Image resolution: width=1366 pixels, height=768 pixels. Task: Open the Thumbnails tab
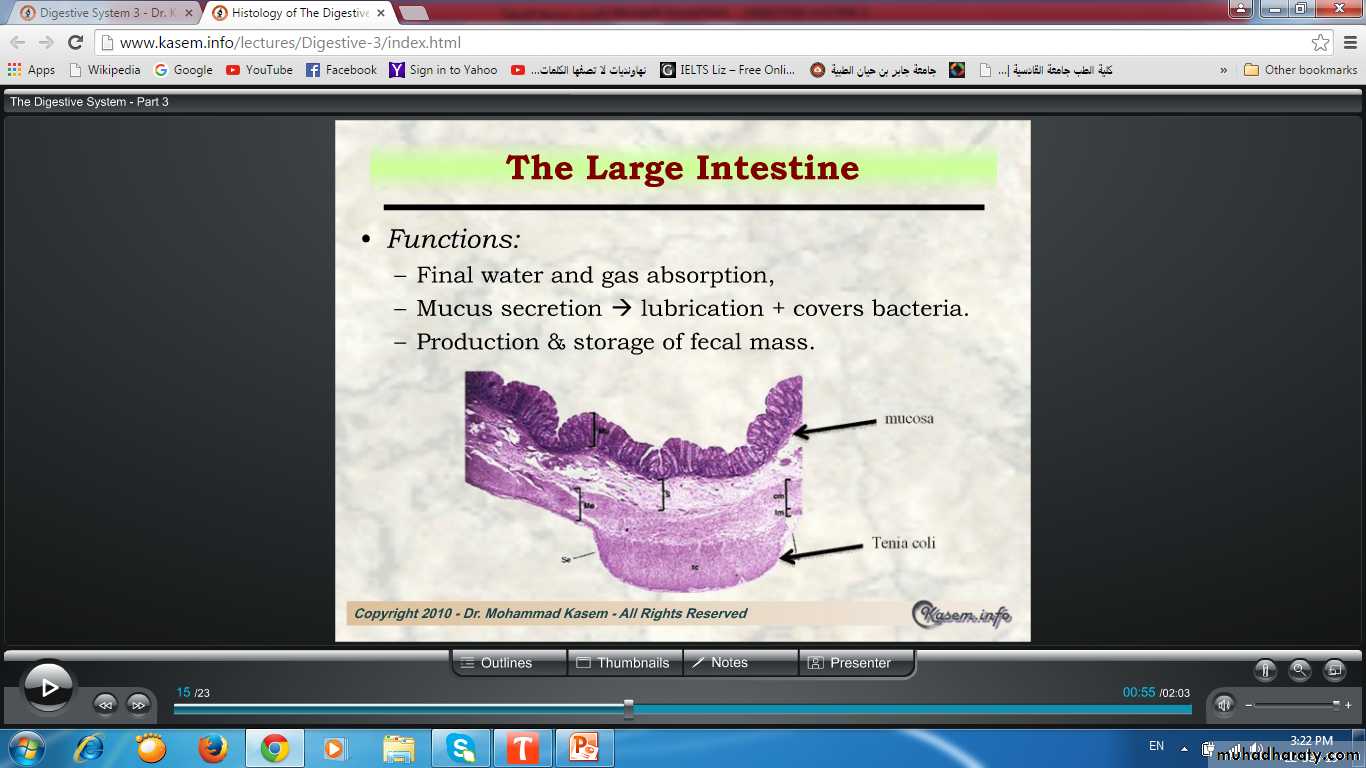click(x=625, y=663)
